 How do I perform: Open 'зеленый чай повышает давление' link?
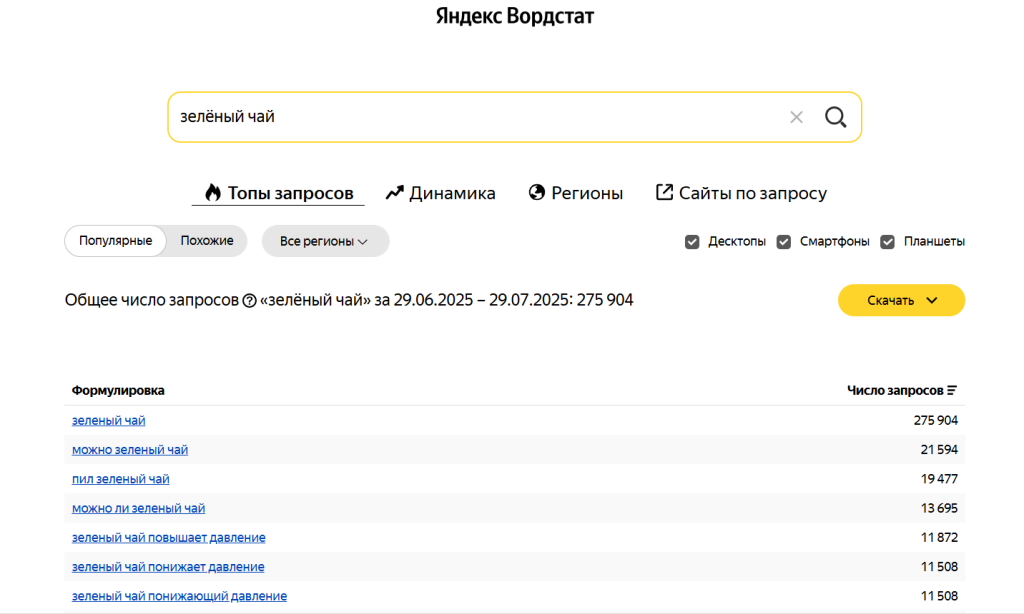(x=168, y=538)
